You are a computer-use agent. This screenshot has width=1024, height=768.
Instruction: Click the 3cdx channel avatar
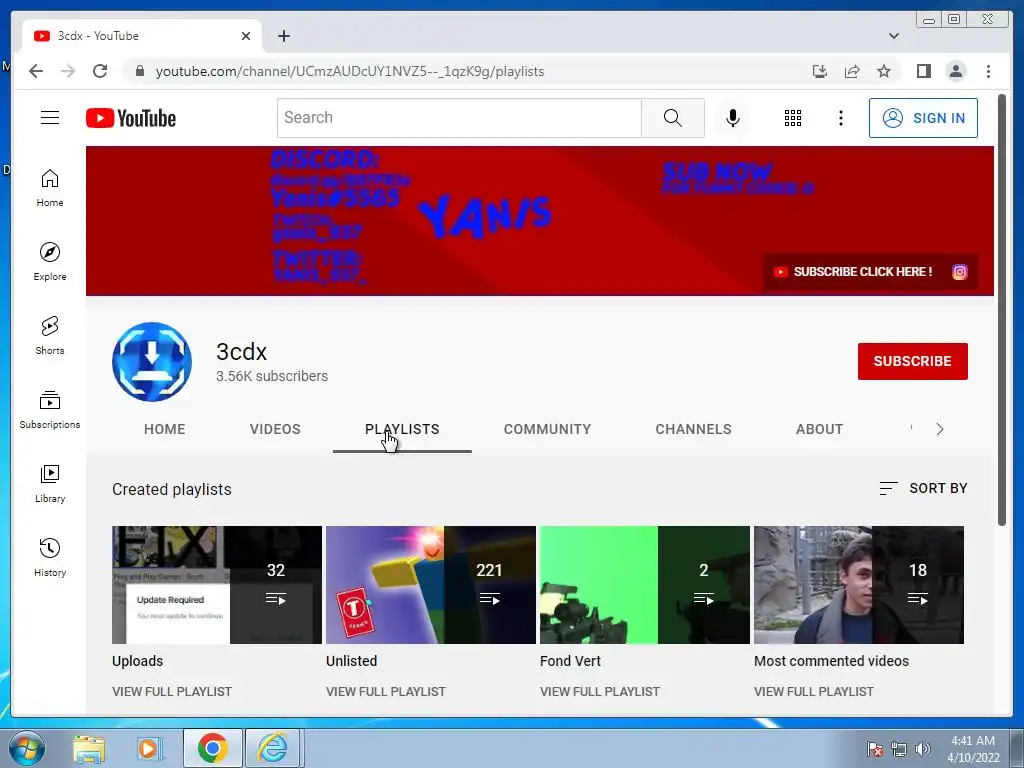click(152, 362)
